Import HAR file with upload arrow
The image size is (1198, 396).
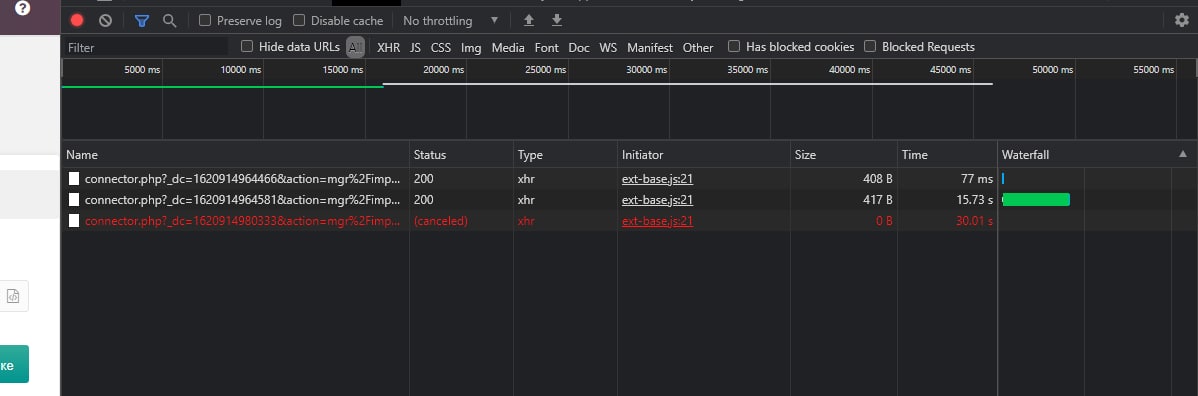(x=529, y=20)
